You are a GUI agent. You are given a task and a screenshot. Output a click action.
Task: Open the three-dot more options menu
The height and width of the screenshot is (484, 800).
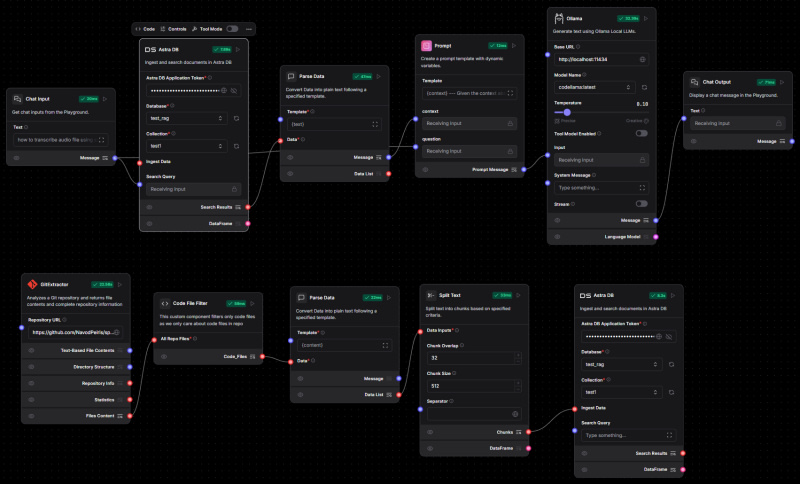pos(249,29)
